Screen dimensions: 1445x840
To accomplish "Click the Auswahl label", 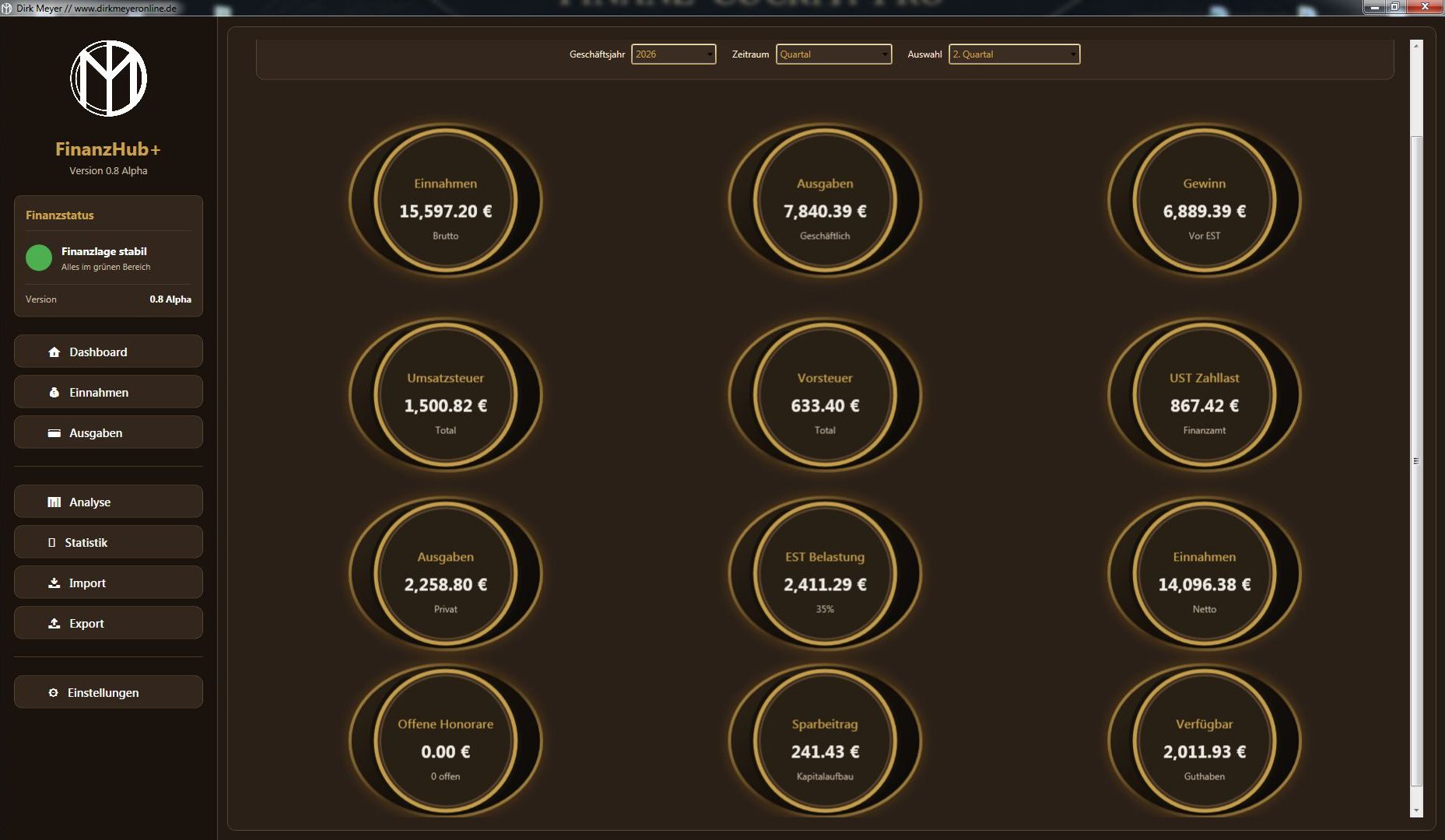I will coord(924,54).
